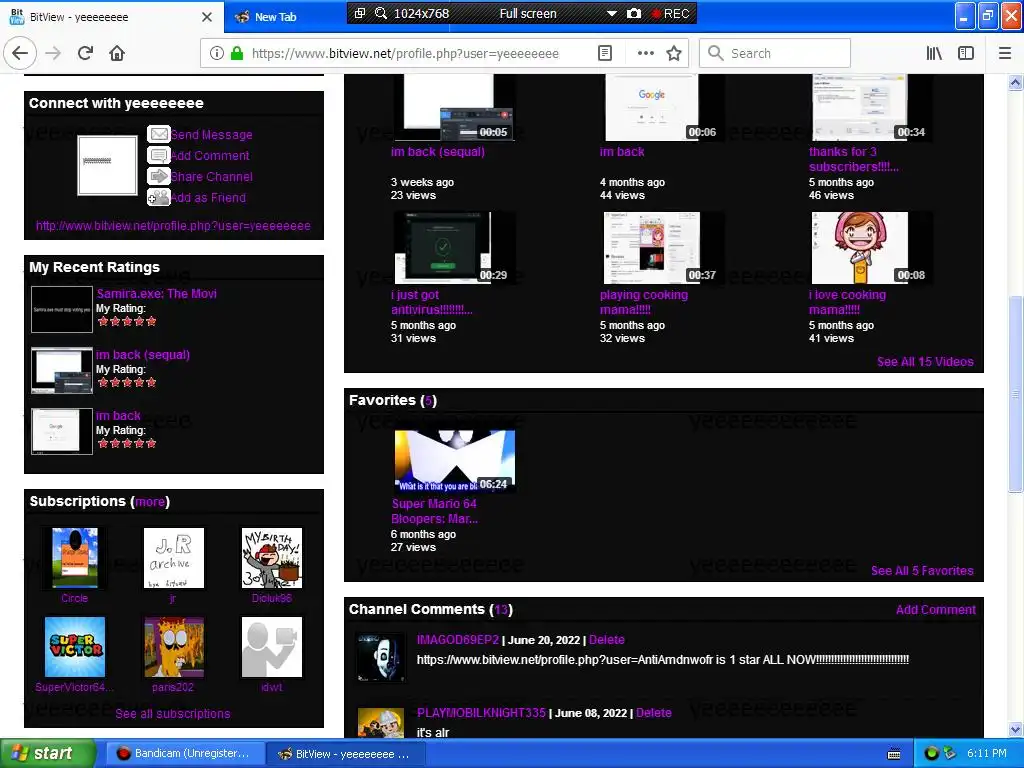Select the BitView - yeeeeeeee tab

pos(111,17)
